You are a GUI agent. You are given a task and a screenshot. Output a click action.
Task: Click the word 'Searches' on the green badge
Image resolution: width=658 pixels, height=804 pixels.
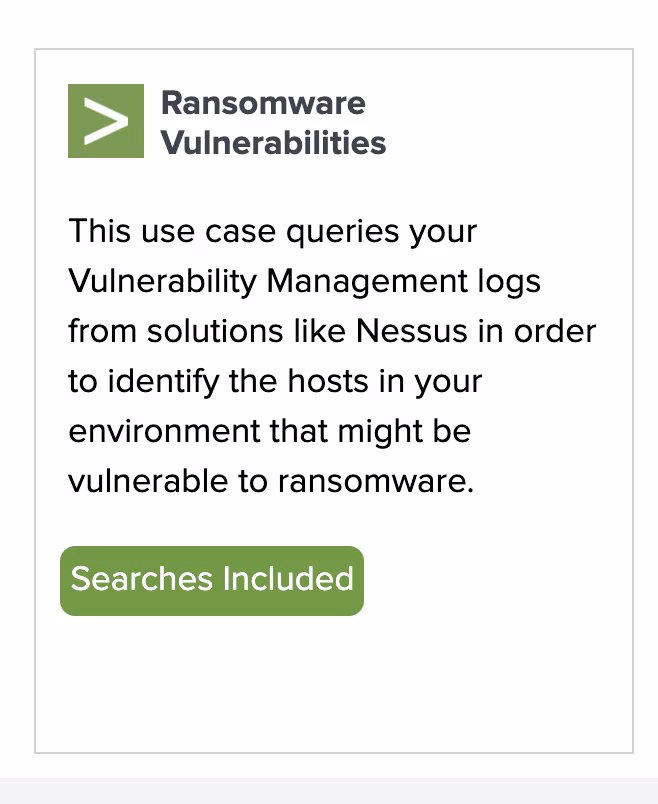point(142,579)
